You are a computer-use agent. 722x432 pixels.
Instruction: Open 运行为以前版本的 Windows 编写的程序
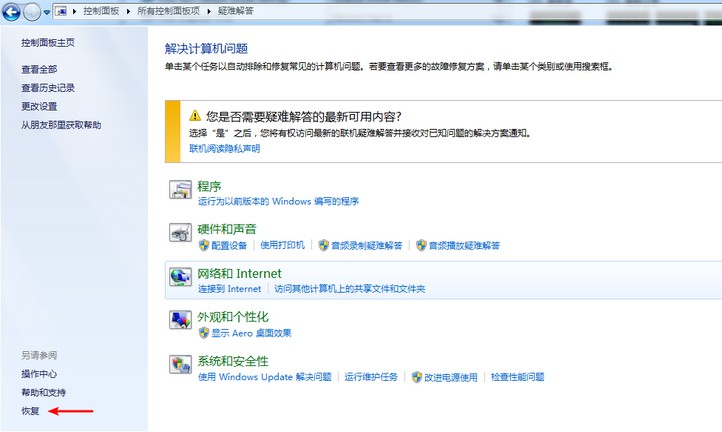(279, 201)
